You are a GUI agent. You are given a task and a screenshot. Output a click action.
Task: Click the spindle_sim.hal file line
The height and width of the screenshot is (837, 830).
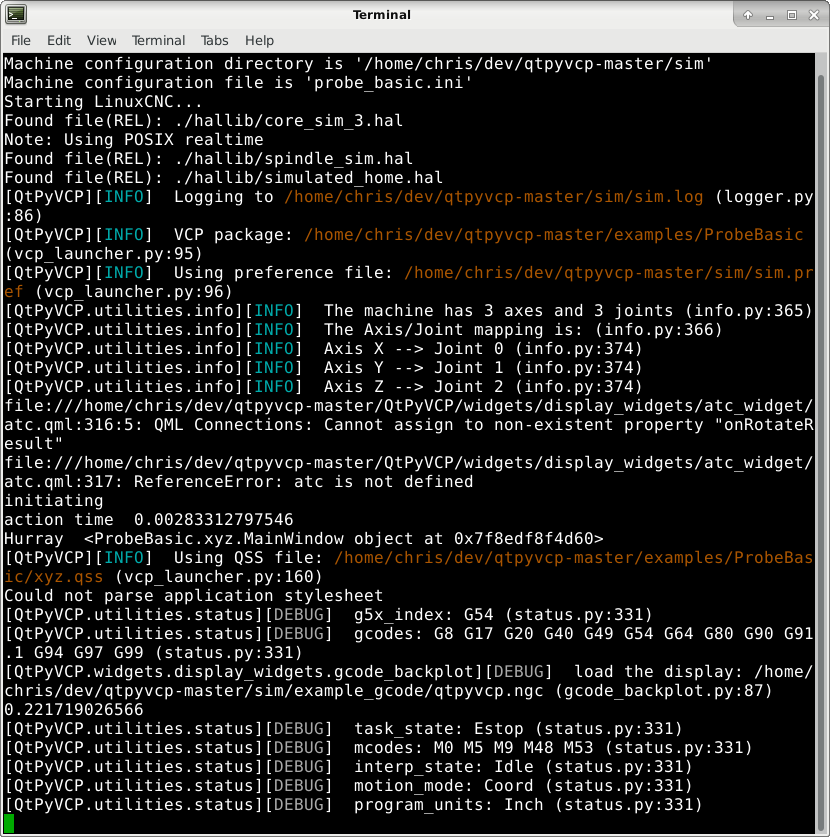click(209, 159)
